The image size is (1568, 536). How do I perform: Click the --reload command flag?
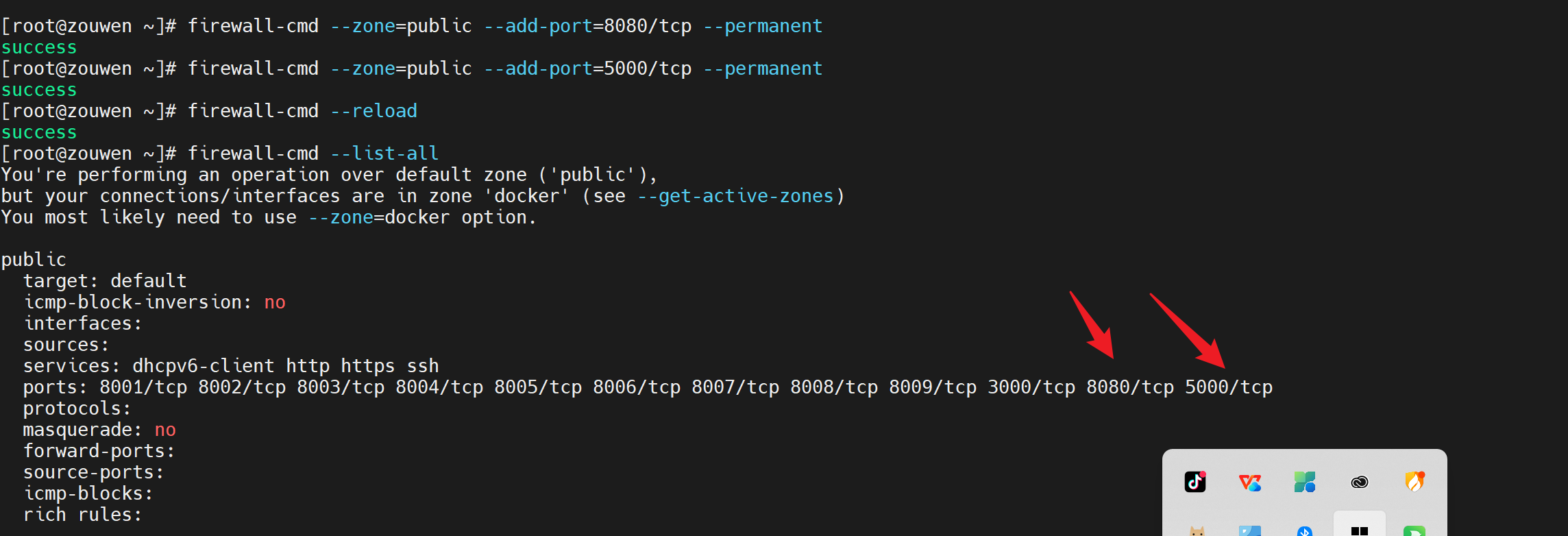click(373, 111)
